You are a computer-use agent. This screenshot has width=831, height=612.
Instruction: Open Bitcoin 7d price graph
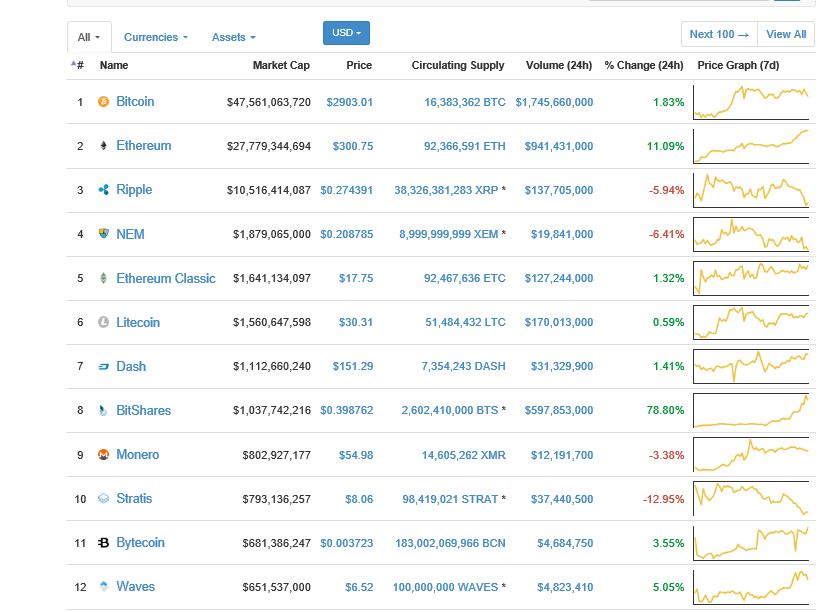tap(751, 102)
